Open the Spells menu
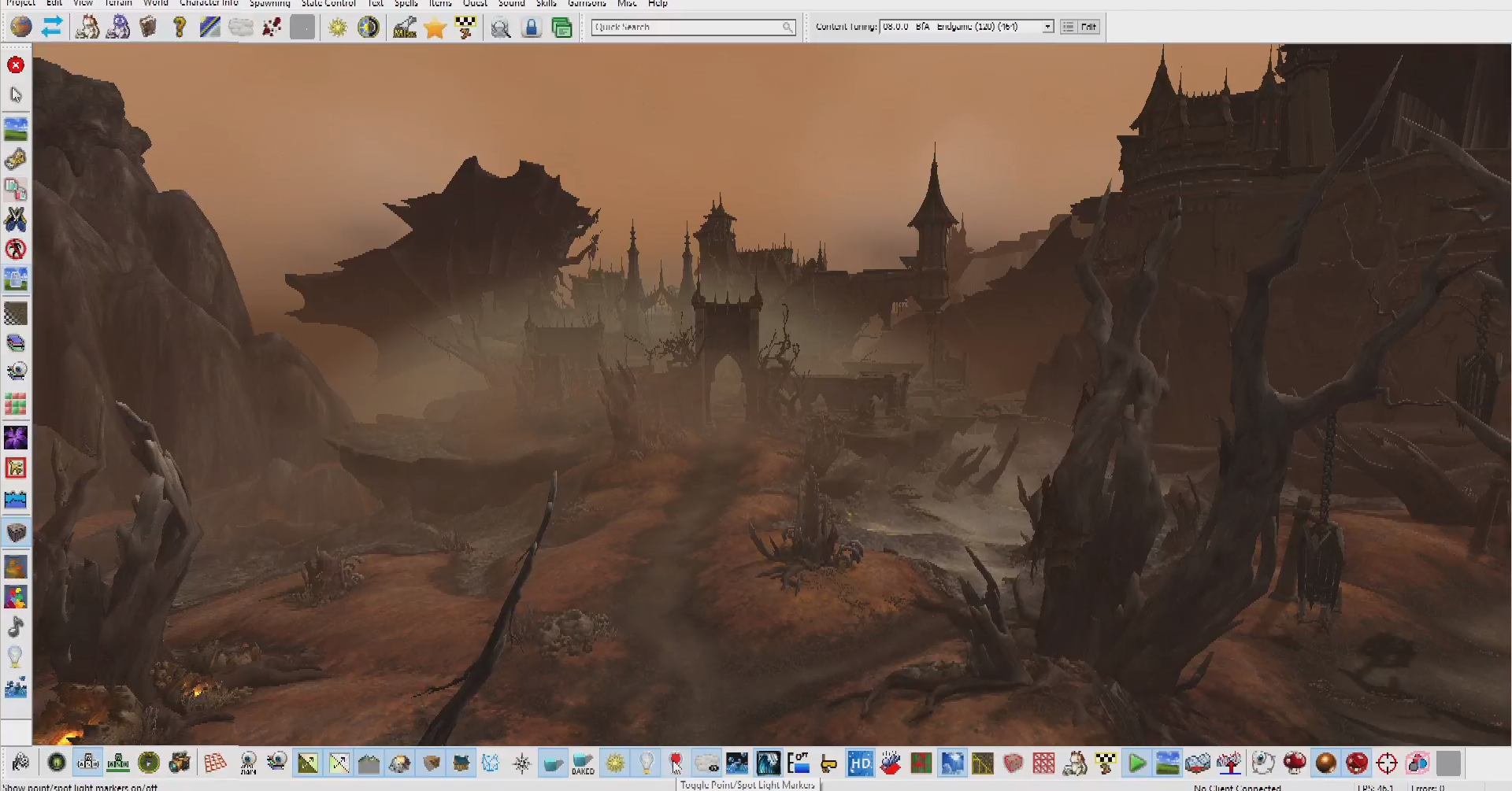This screenshot has width=1512, height=791. [x=406, y=3]
